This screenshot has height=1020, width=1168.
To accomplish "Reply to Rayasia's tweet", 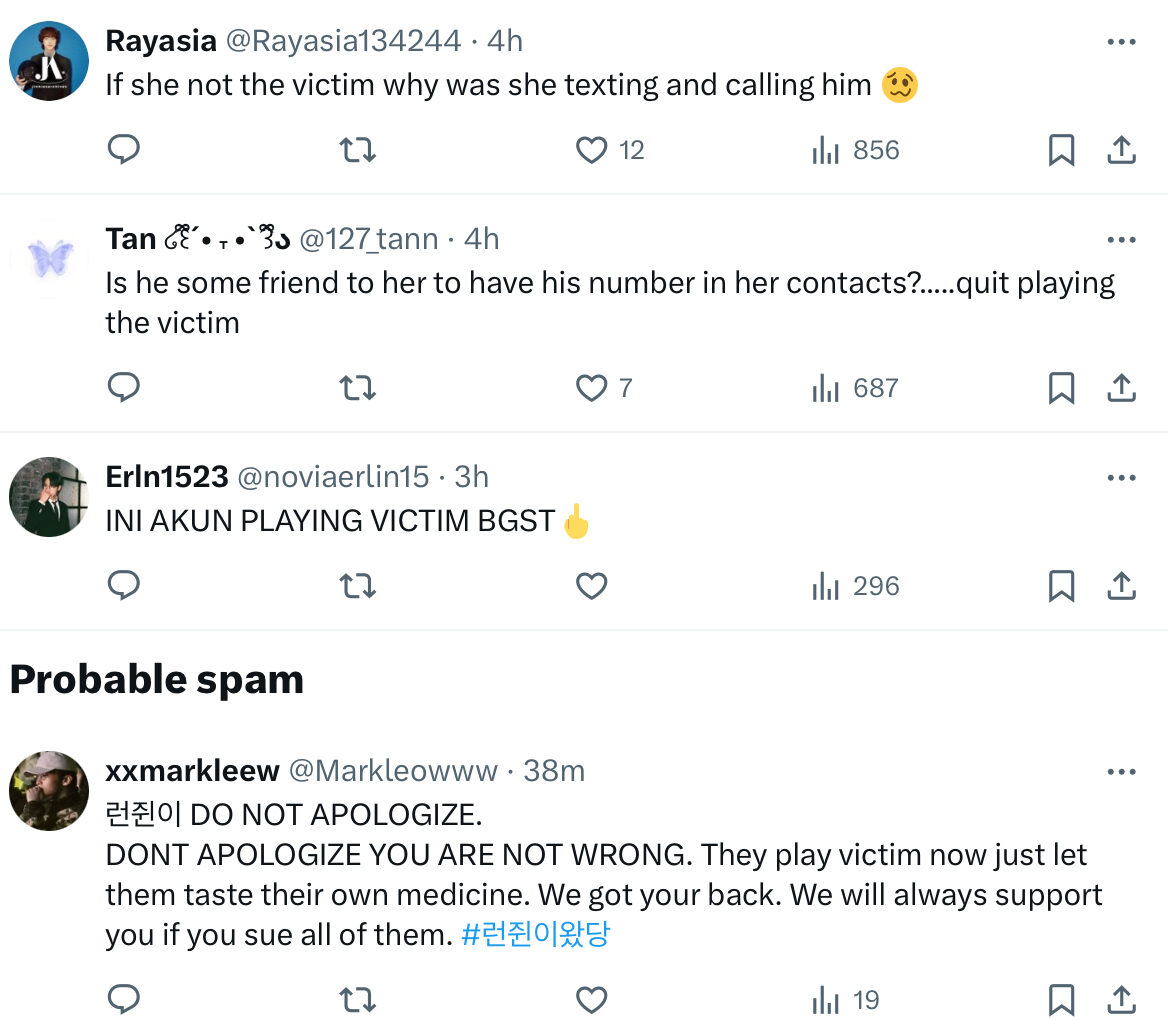I will click(x=123, y=150).
